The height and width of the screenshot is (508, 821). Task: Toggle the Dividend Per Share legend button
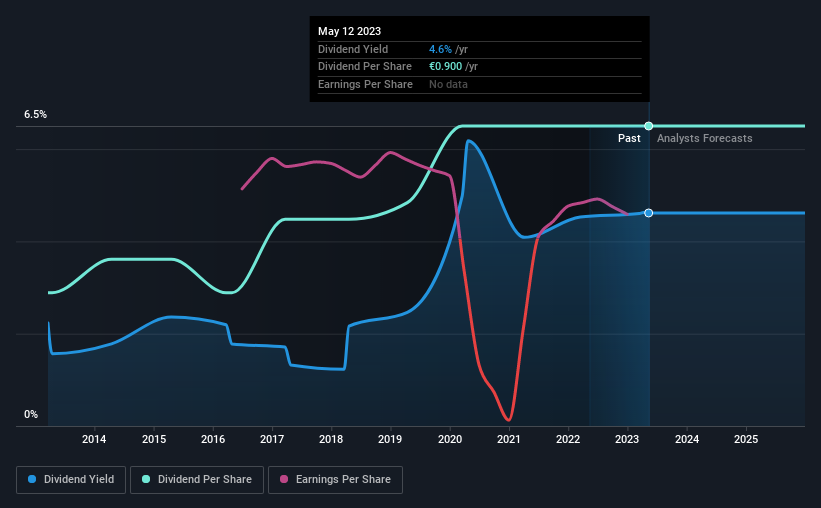pos(197,480)
